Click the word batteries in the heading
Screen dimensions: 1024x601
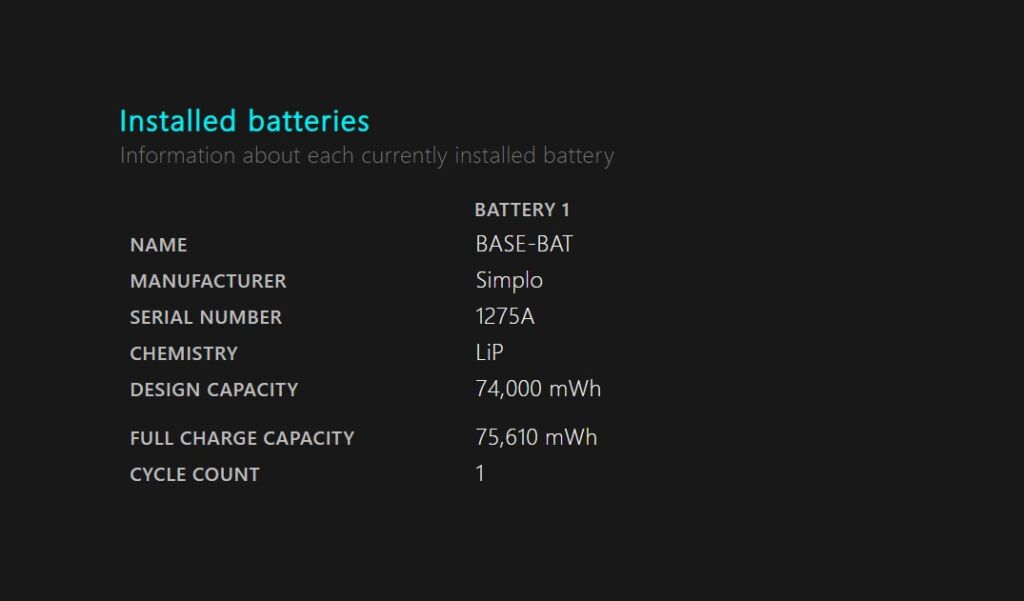308,122
